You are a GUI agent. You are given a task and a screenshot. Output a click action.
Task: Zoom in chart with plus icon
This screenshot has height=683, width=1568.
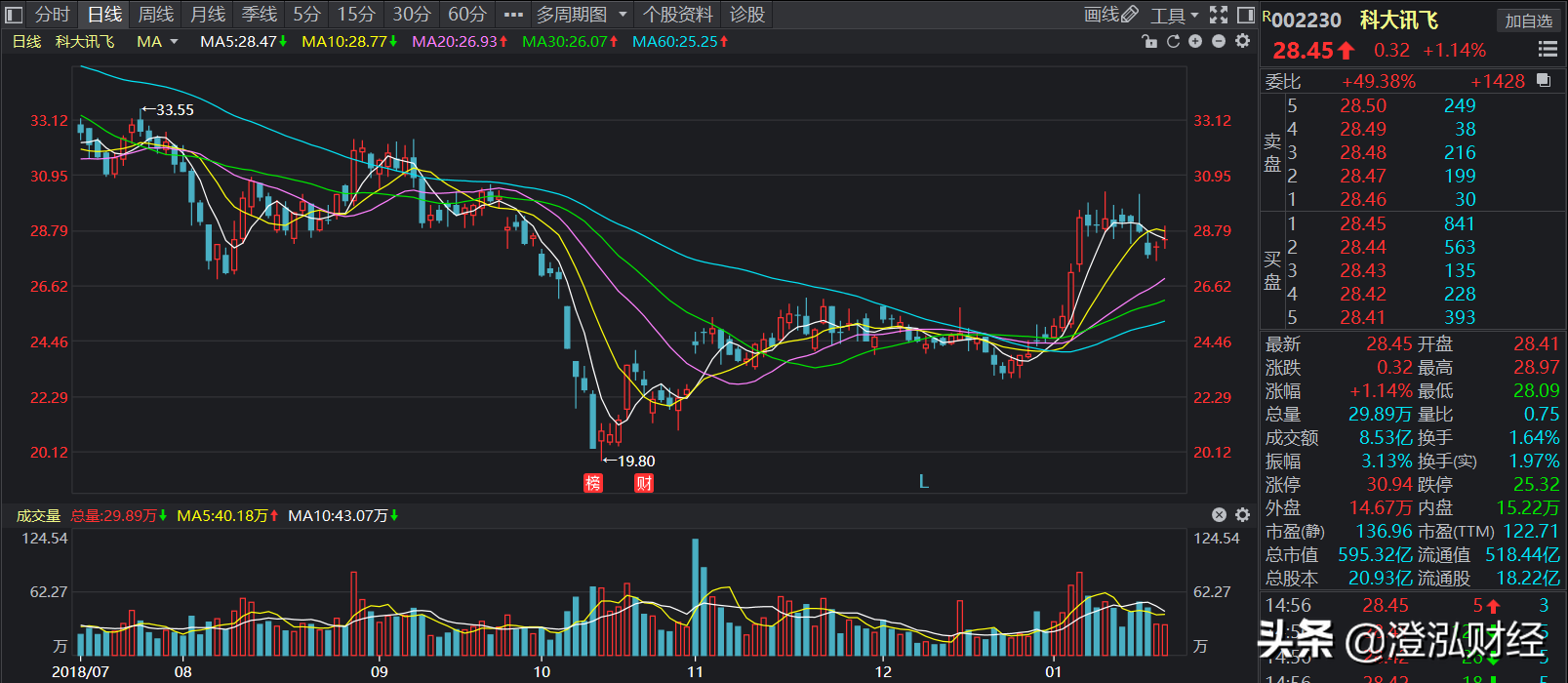tap(1195, 41)
